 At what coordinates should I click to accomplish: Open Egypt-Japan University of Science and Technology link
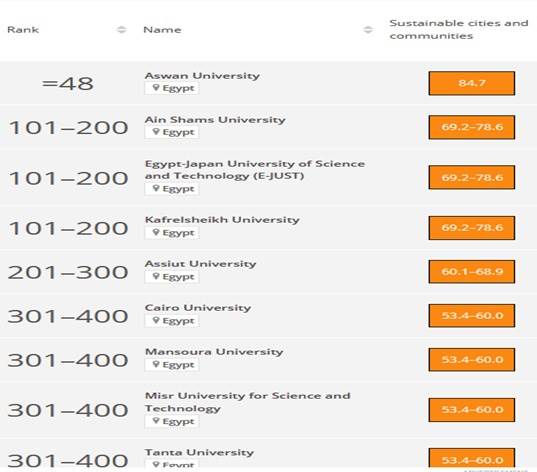click(255, 170)
